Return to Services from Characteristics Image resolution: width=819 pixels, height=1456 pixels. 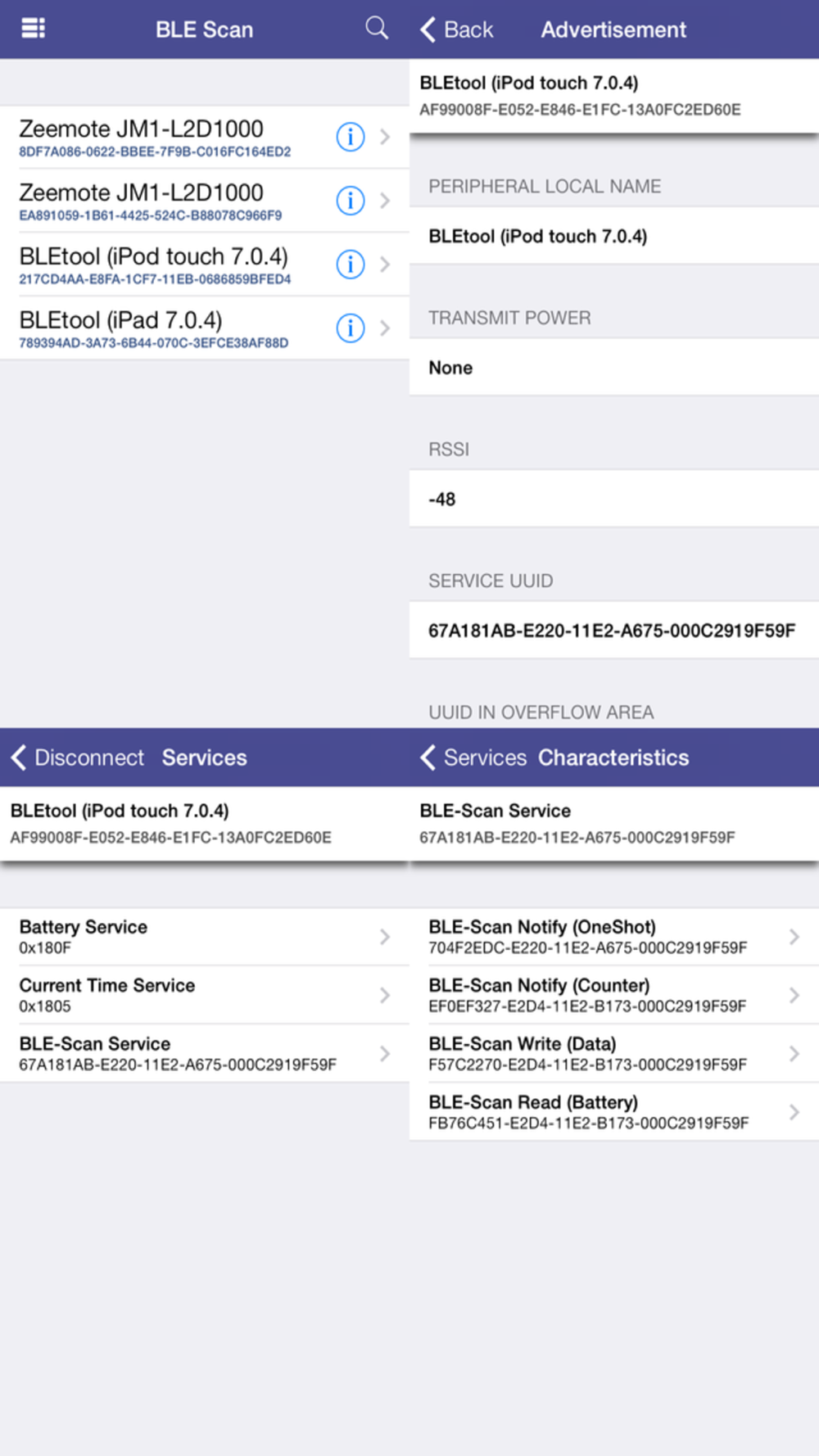[473, 757]
